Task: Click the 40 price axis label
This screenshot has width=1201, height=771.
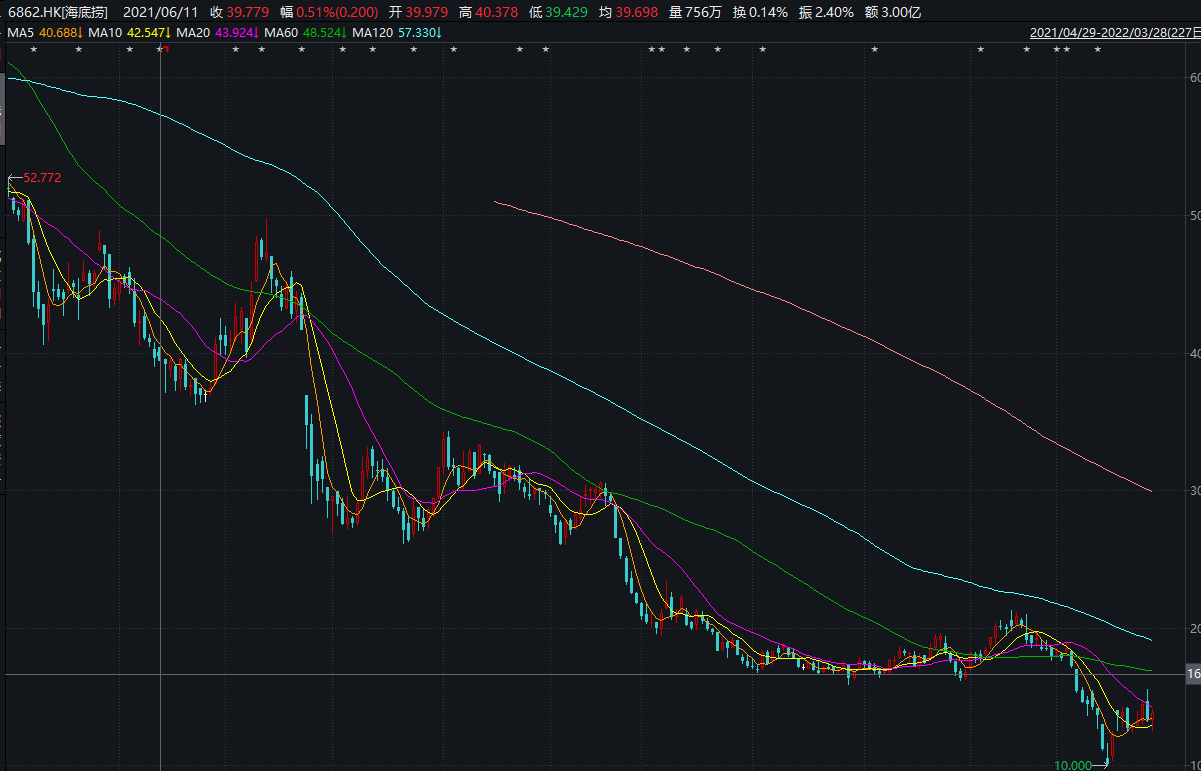Action: coord(1194,354)
